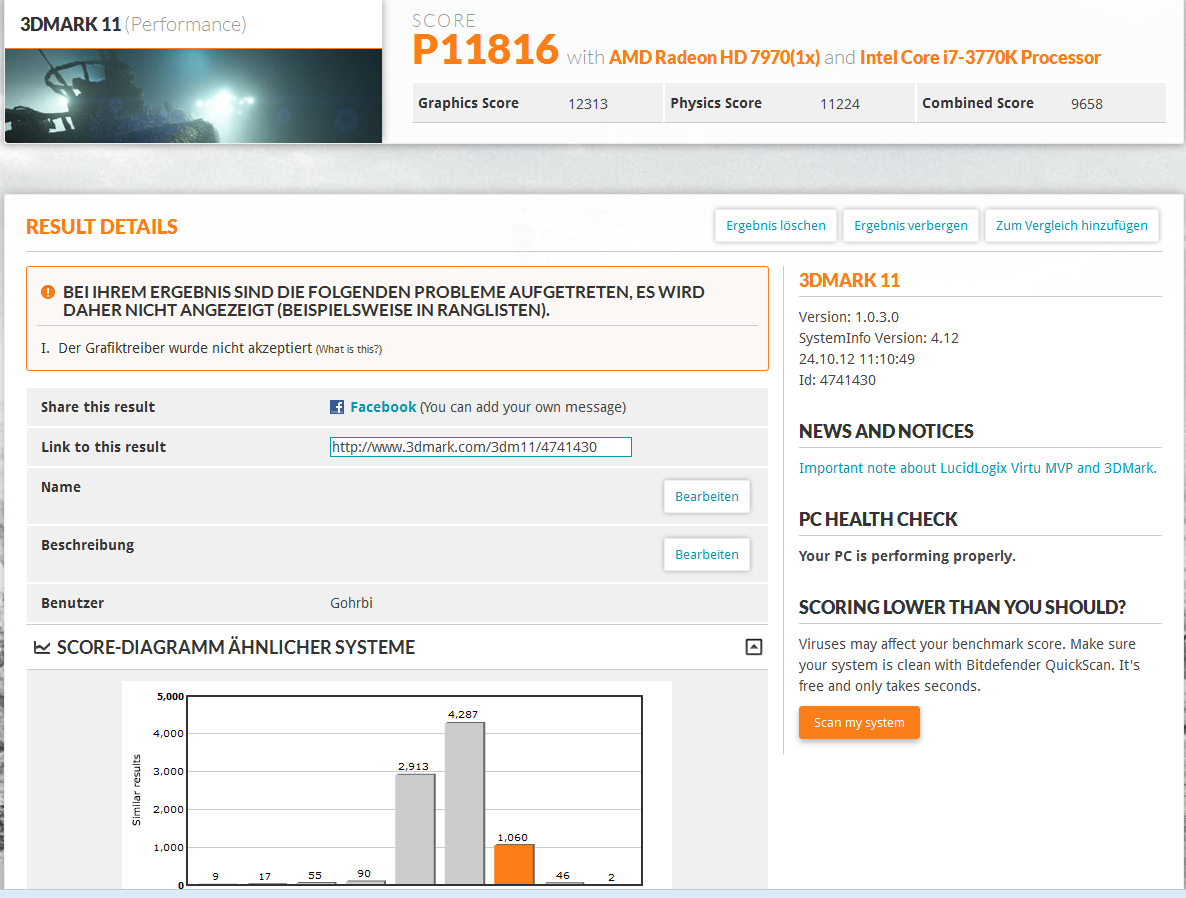Select the result link URL field
The image size is (1186, 898).
(x=480, y=447)
